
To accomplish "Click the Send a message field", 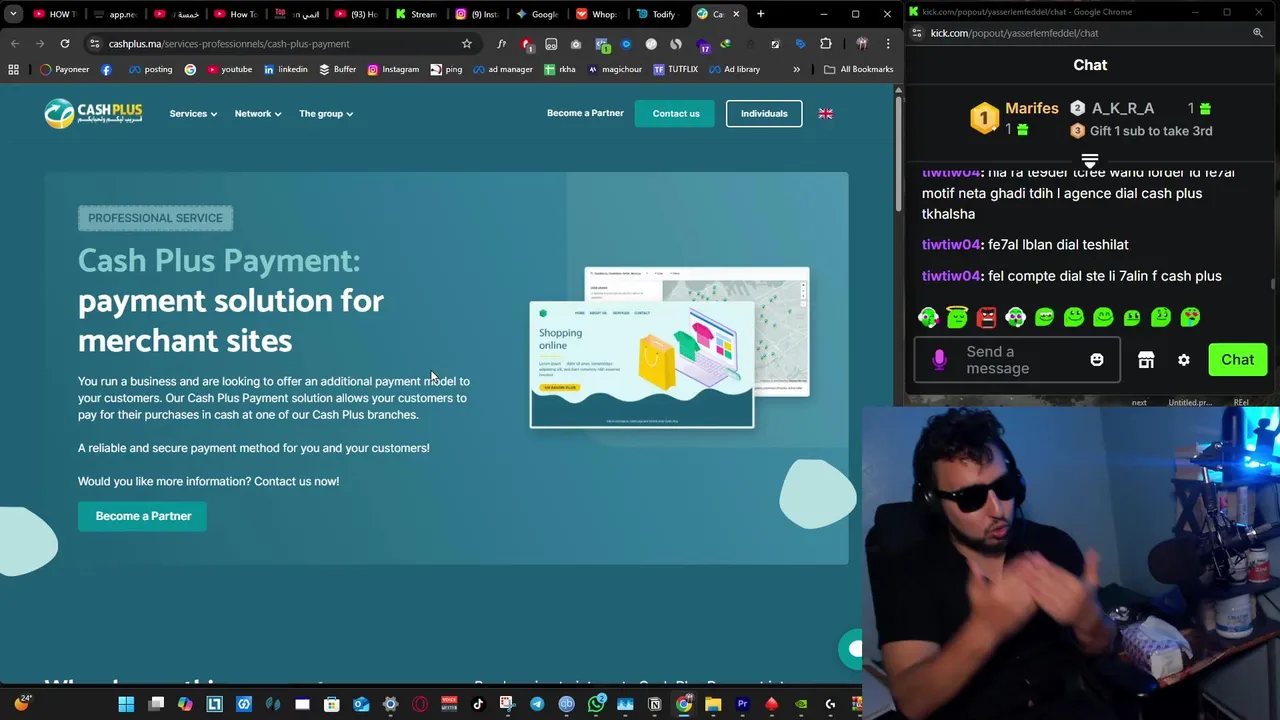I will point(1015,360).
